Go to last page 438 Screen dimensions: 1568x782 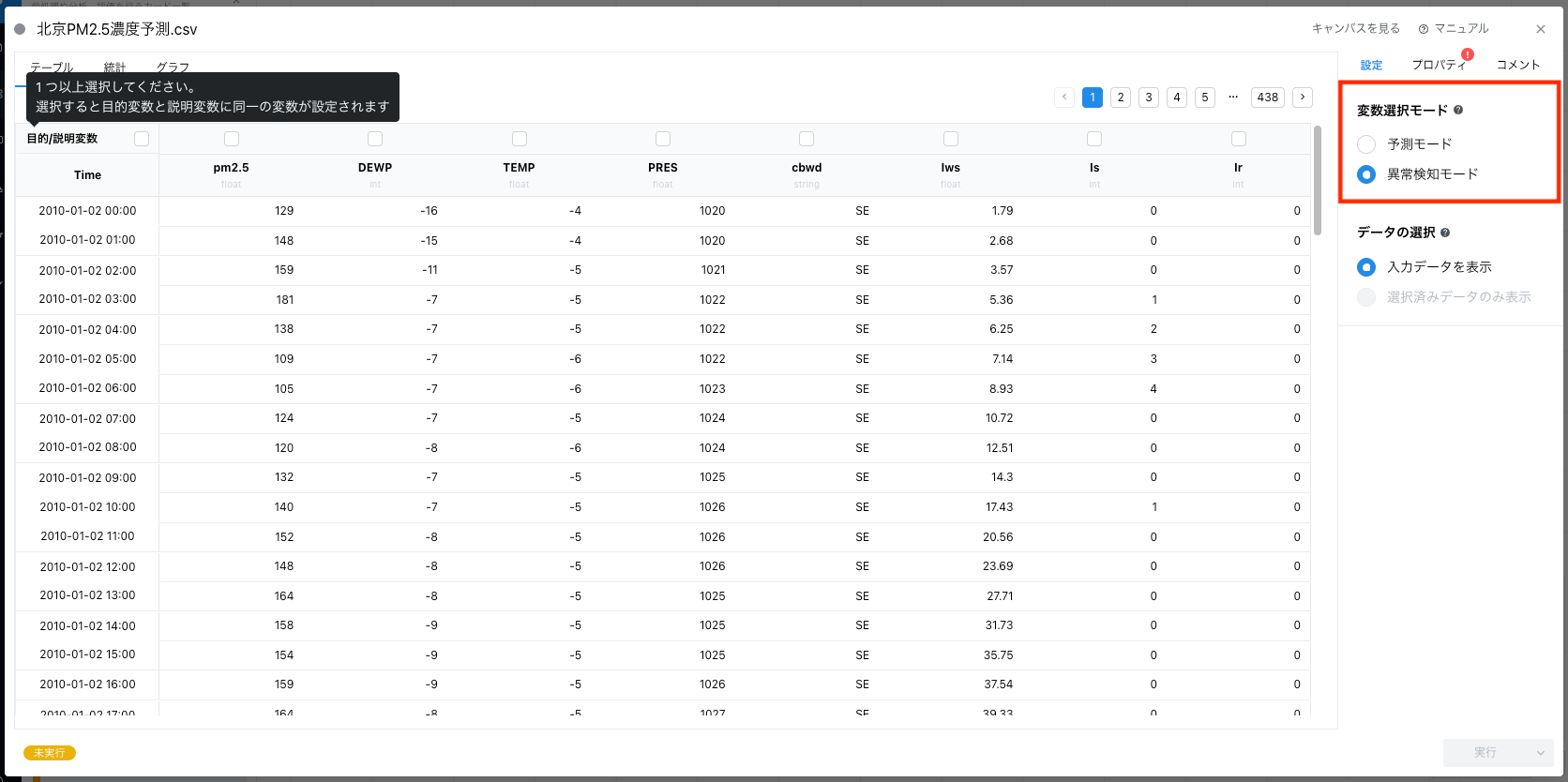click(1268, 98)
